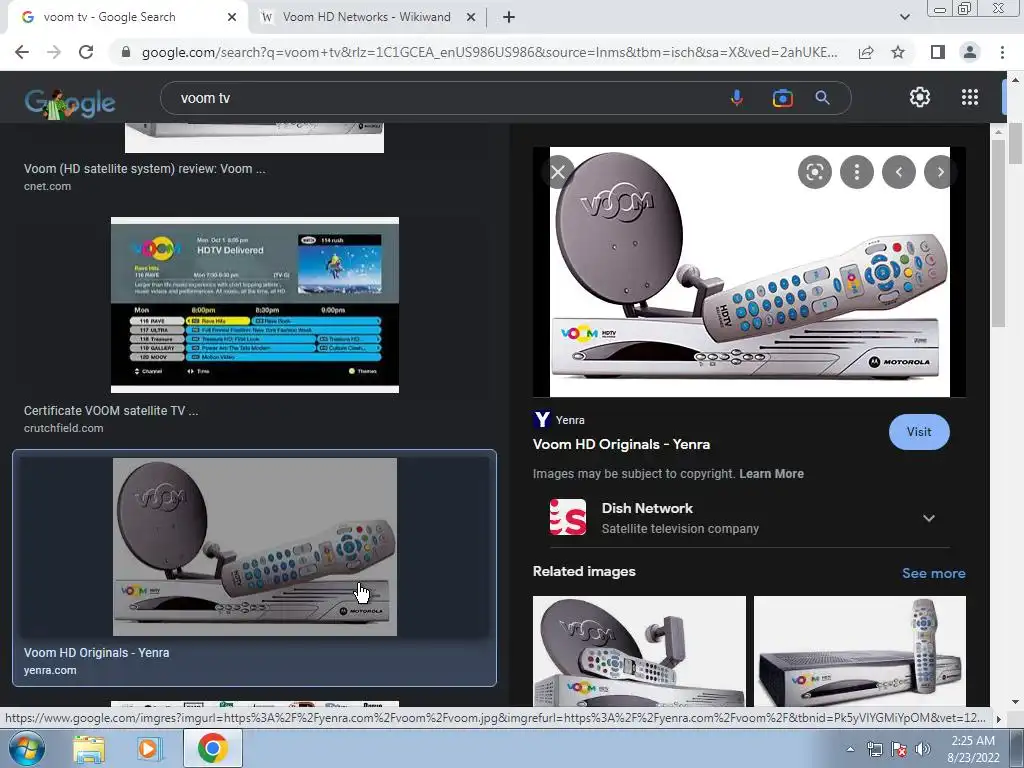Viewport: 1024px width, 768px height.
Task: Select the voom tv - Google Search tab
Action: click(109, 18)
